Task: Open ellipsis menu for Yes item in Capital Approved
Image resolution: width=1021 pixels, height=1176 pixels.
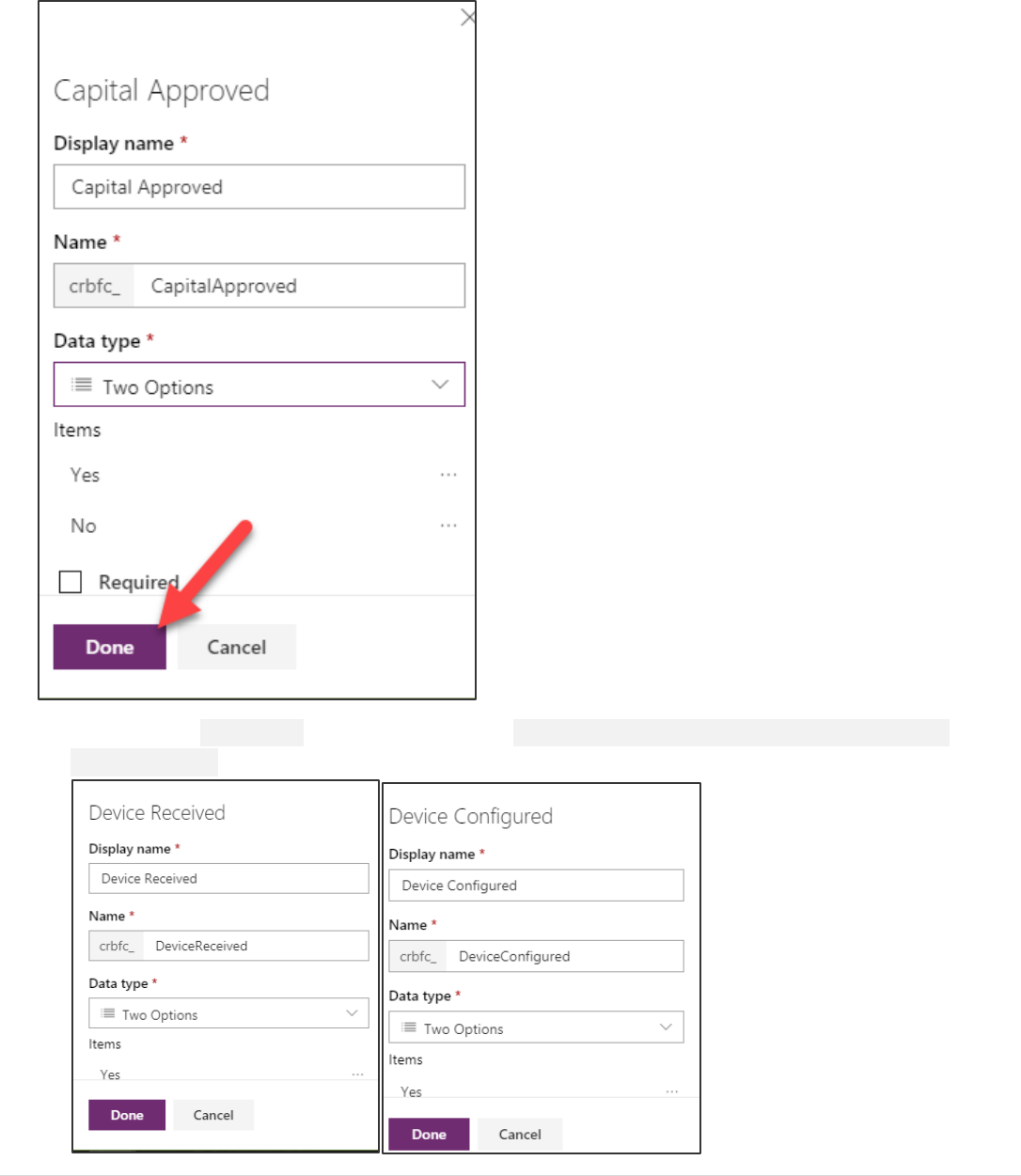Action: pyautogui.click(x=448, y=475)
